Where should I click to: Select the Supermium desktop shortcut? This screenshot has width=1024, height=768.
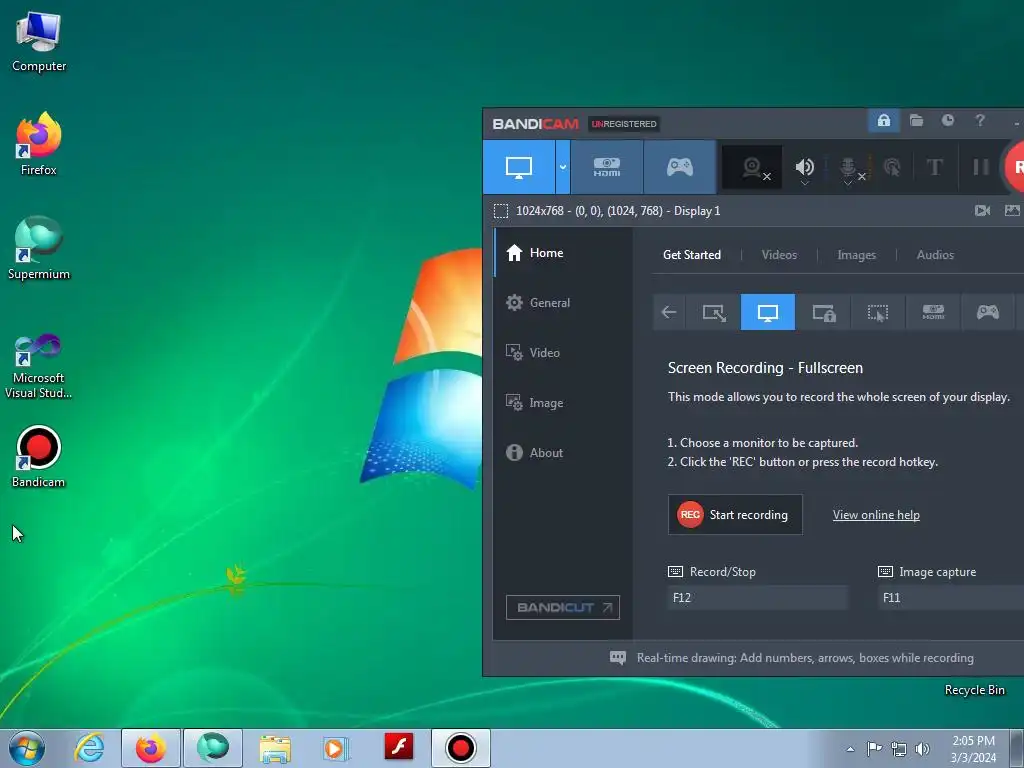pos(39,248)
